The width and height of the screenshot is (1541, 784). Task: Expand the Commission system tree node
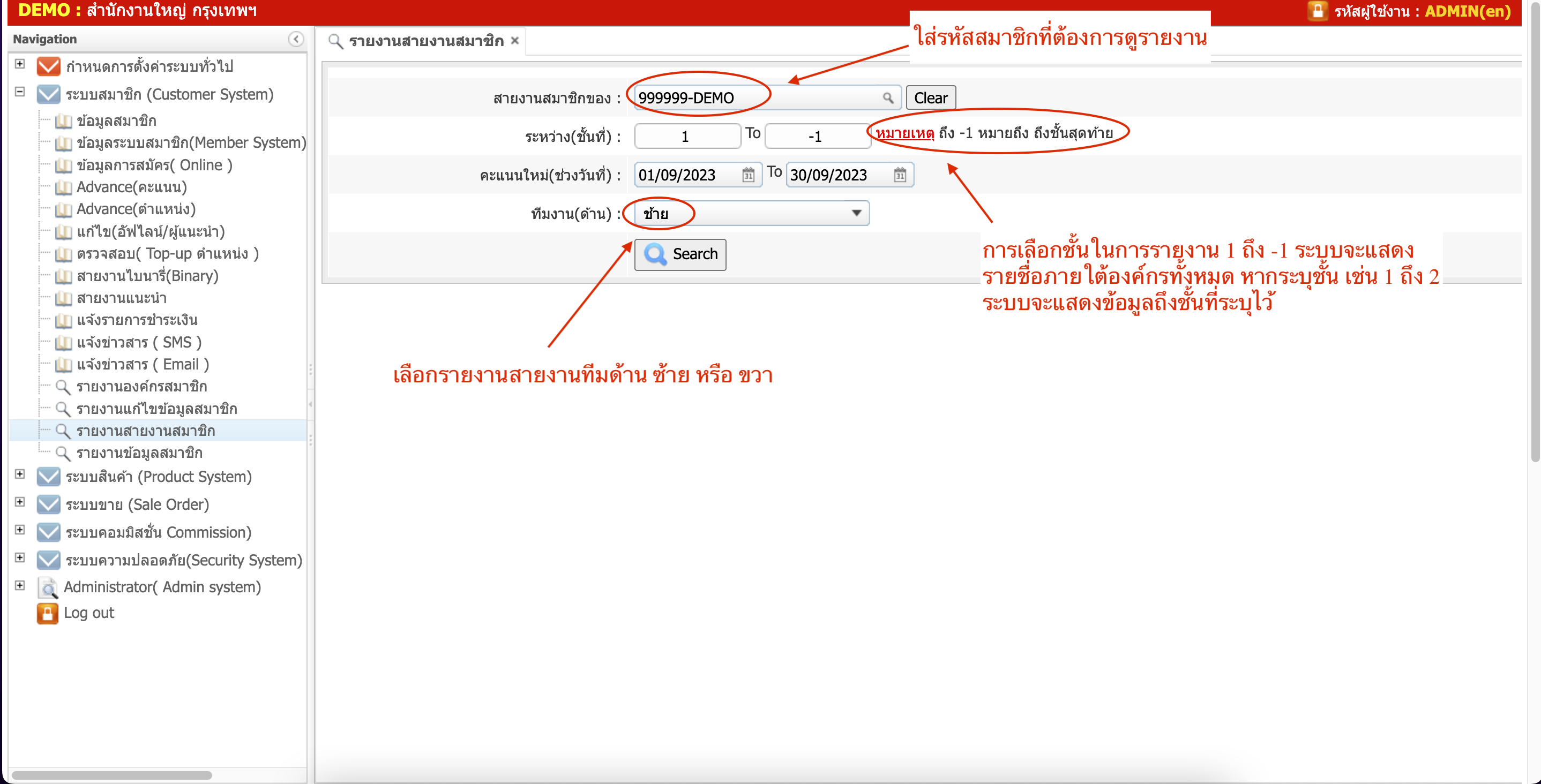(20, 531)
